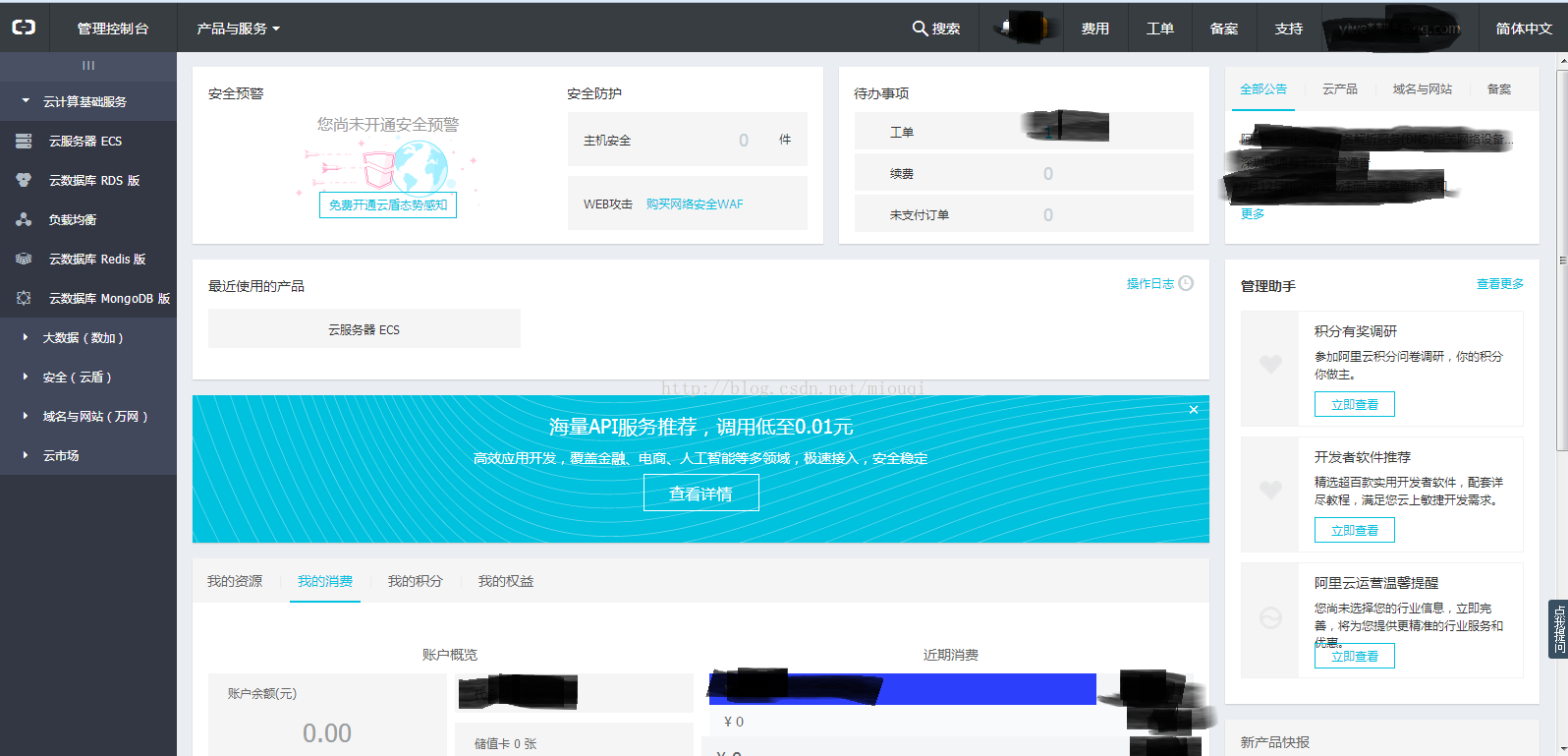Viewport: 1568px width, 756px height.
Task: Switch to 我的资源 tab
Action: (x=235, y=581)
